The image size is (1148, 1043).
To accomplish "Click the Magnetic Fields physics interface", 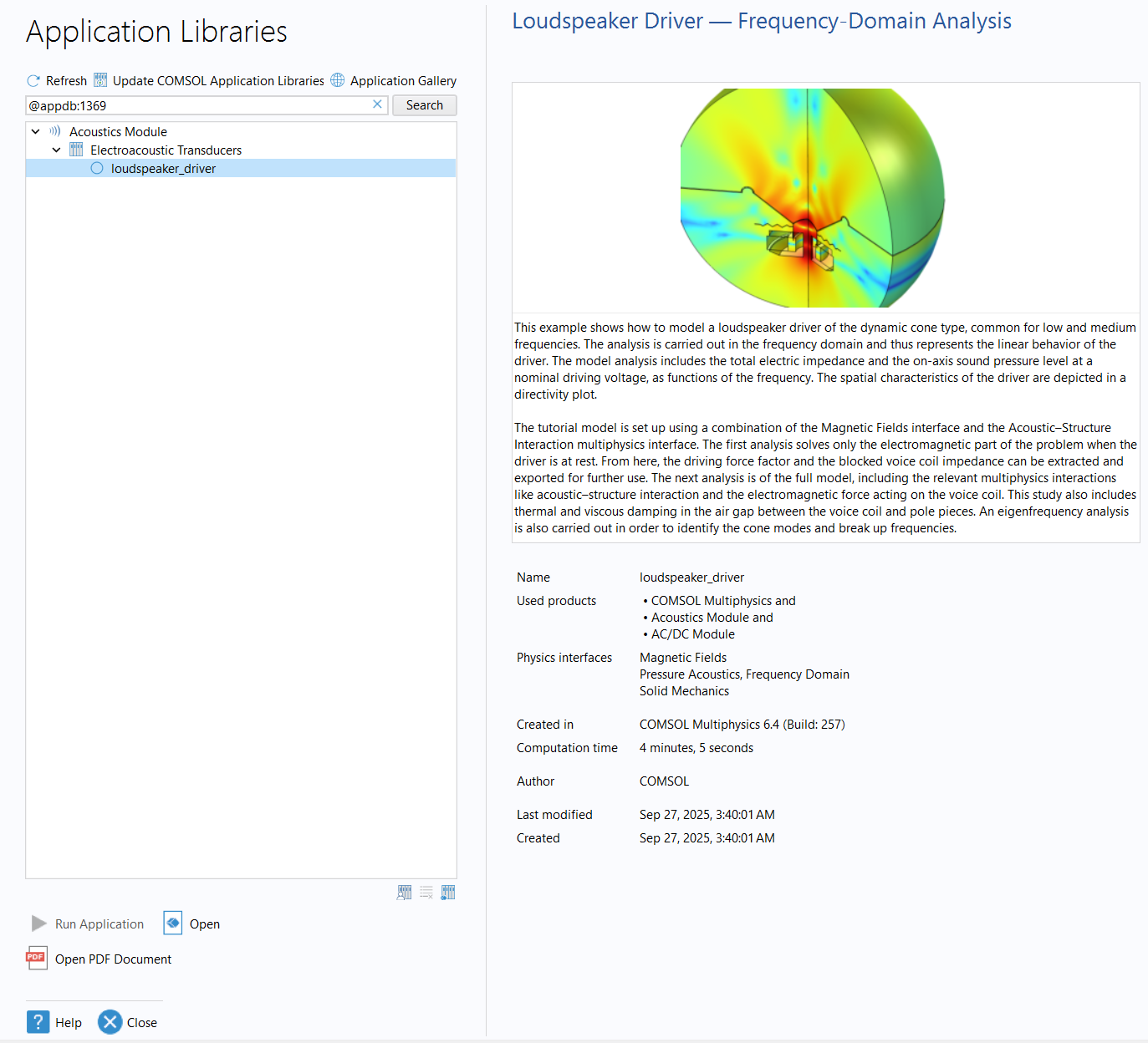I will (x=683, y=658).
